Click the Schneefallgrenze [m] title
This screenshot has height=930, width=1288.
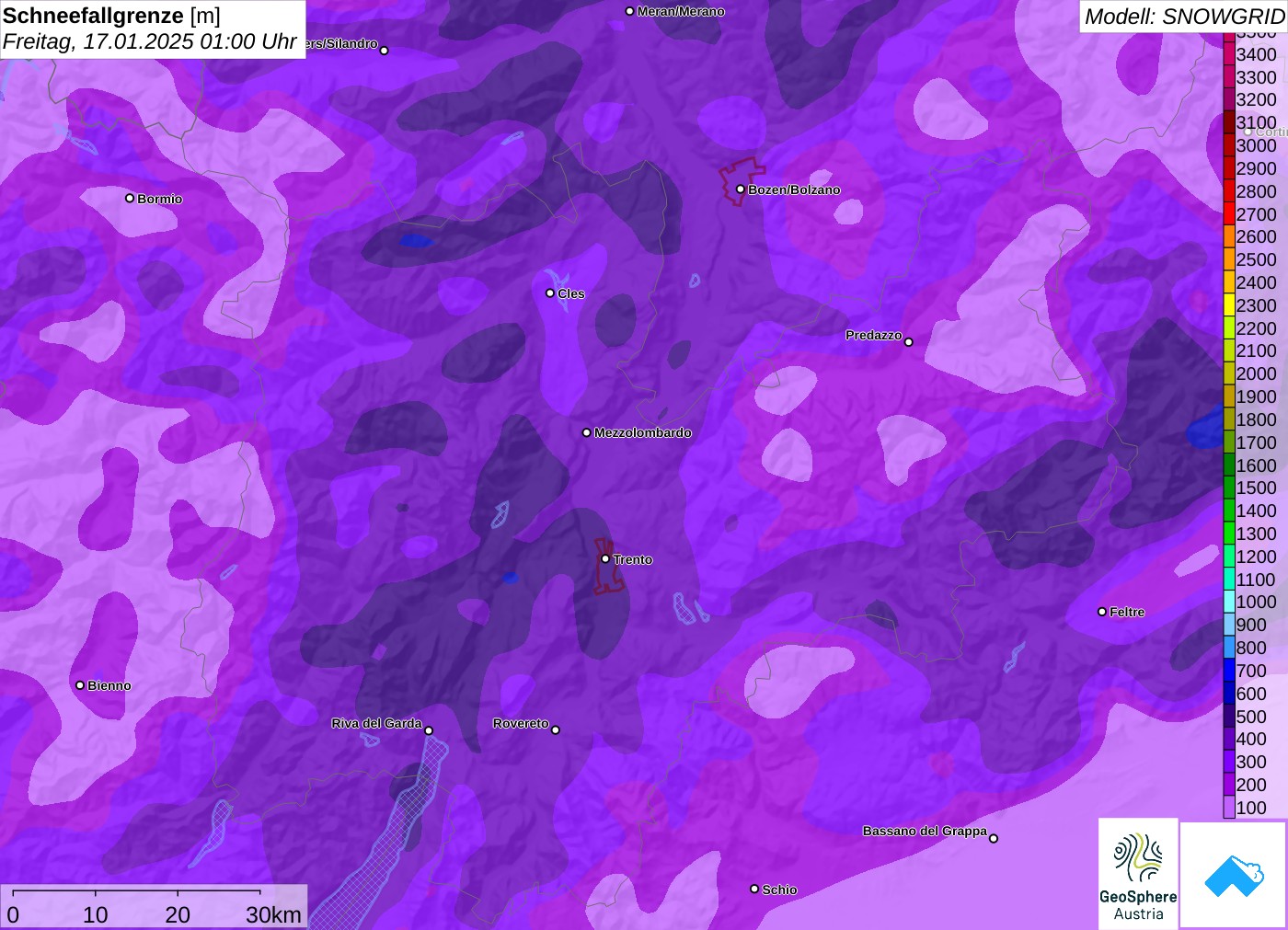(111, 16)
